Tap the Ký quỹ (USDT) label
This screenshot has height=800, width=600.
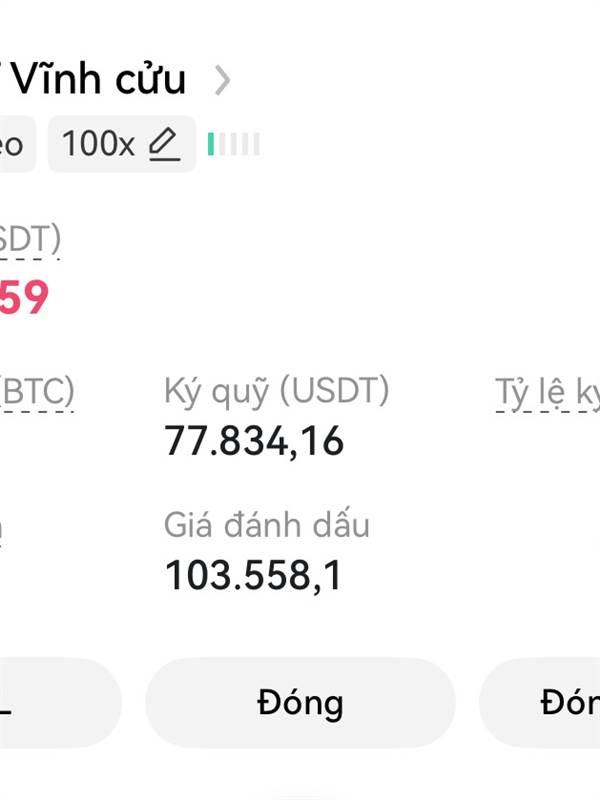tap(276, 392)
